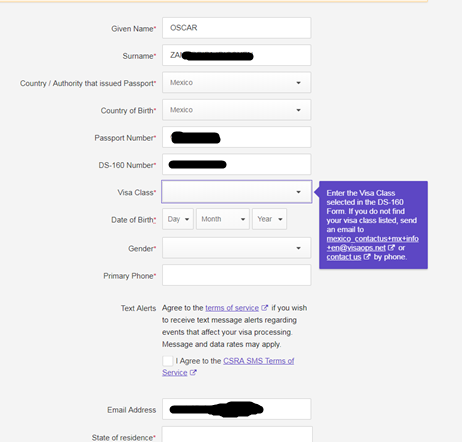Click the mexico_contactus email link
The height and width of the screenshot is (442, 462).
pos(373,243)
